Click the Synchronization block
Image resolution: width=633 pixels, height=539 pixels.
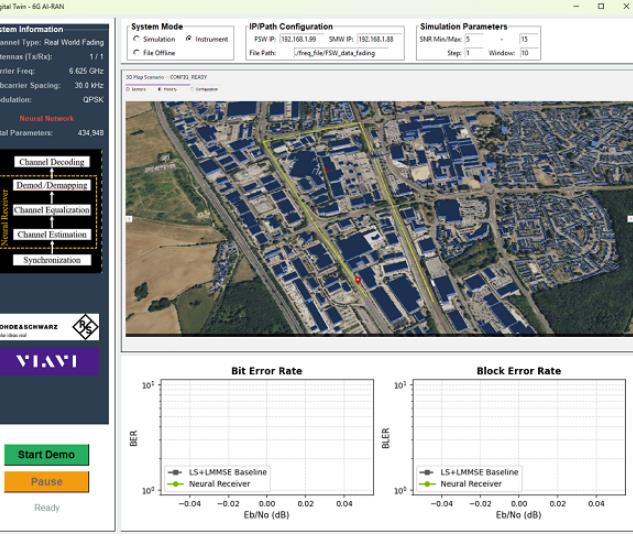(x=52, y=260)
